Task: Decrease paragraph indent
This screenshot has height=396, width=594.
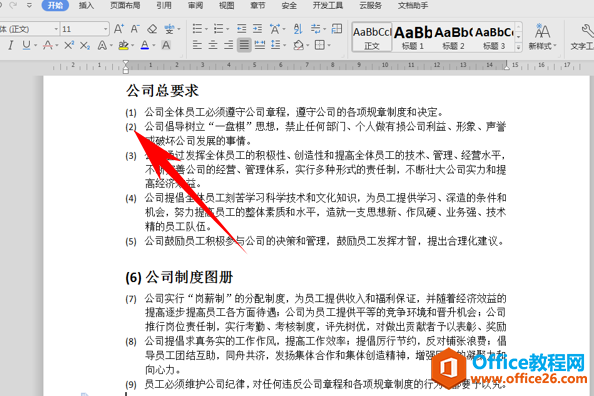Action: point(241,29)
